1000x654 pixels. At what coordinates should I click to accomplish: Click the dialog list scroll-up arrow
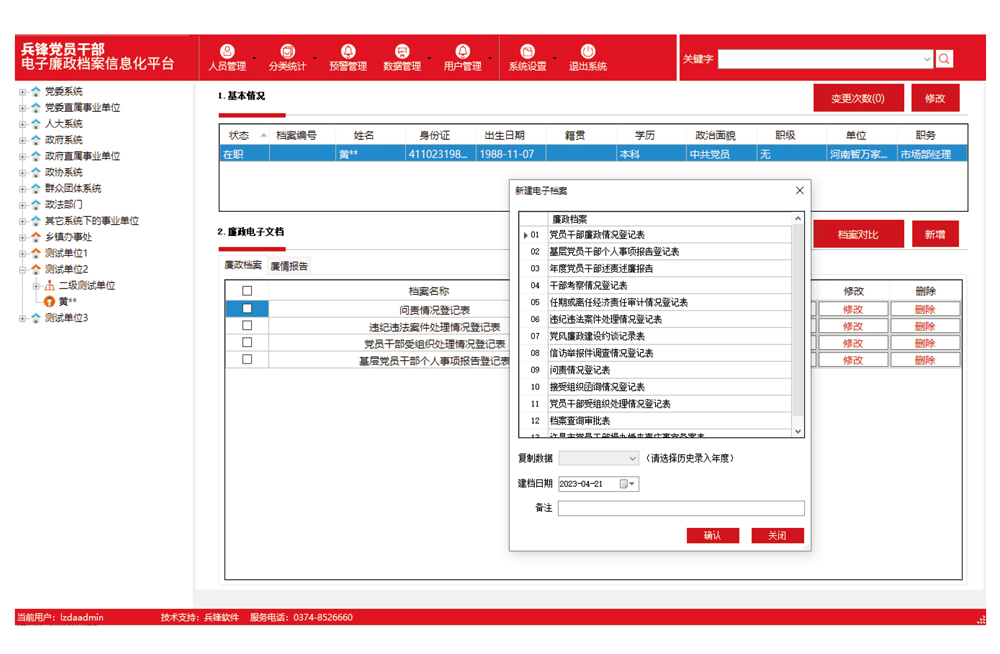coord(798,218)
